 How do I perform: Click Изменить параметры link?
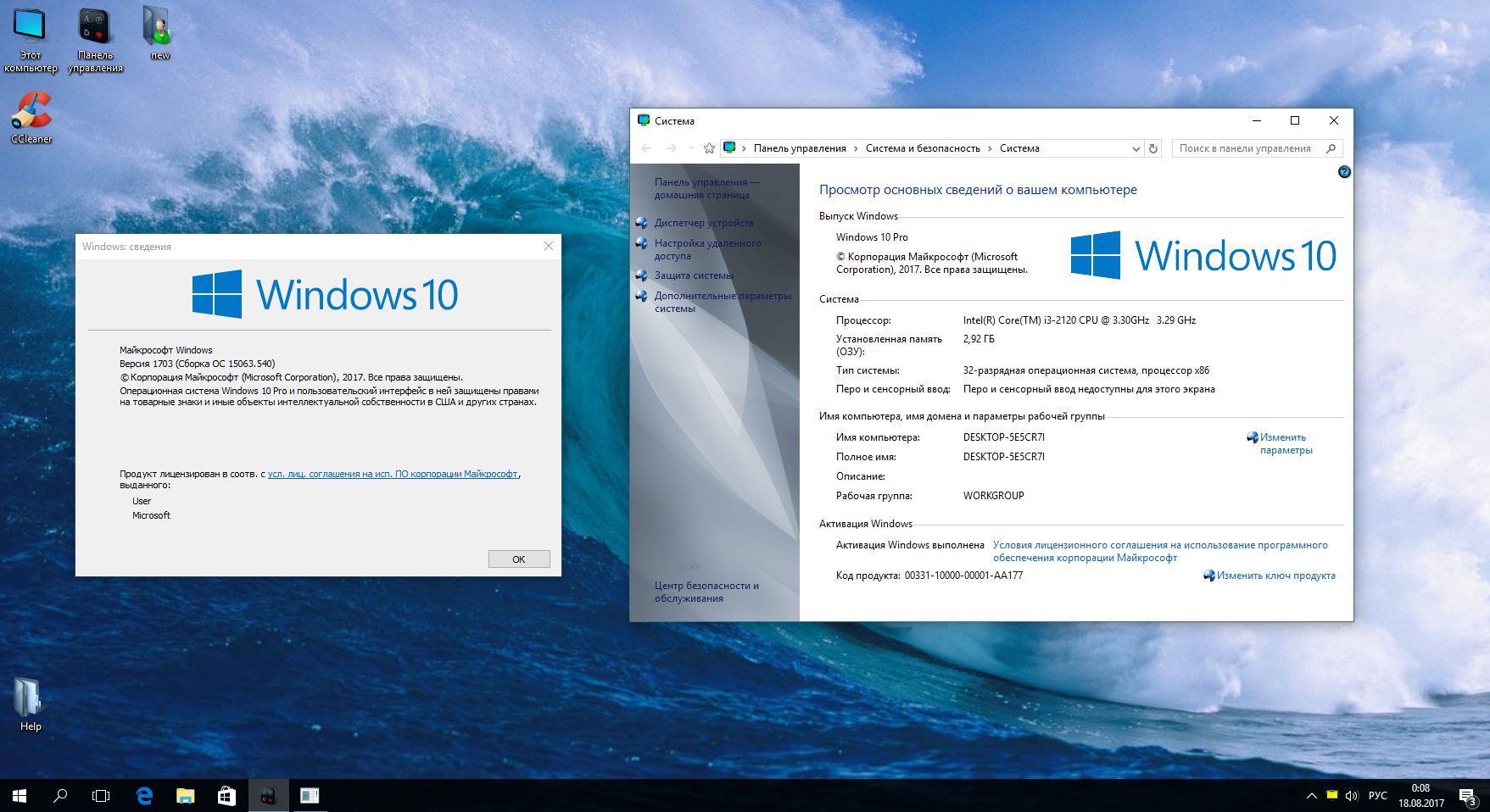click(1286, 444)
